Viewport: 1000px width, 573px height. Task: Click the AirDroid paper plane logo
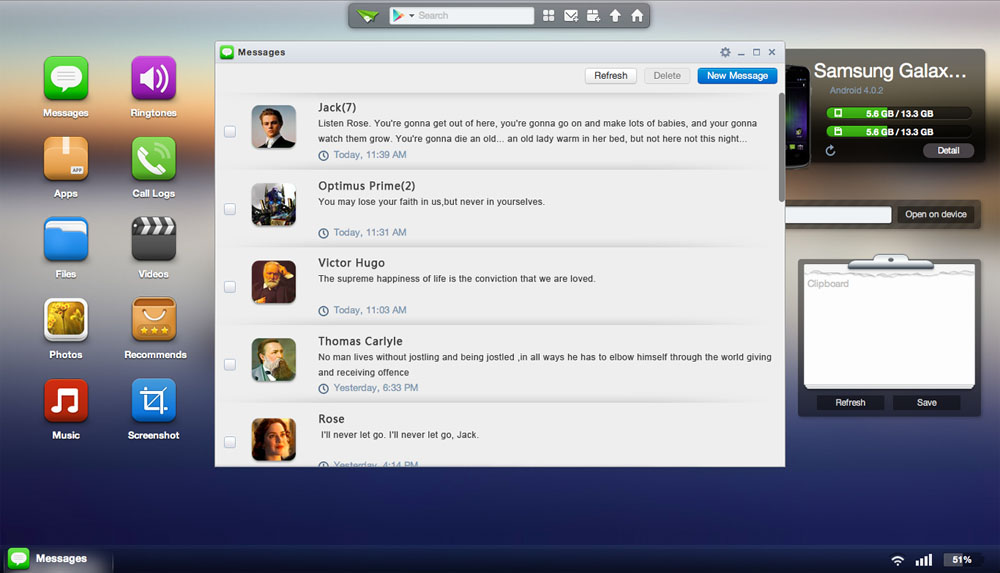[368, 15]
